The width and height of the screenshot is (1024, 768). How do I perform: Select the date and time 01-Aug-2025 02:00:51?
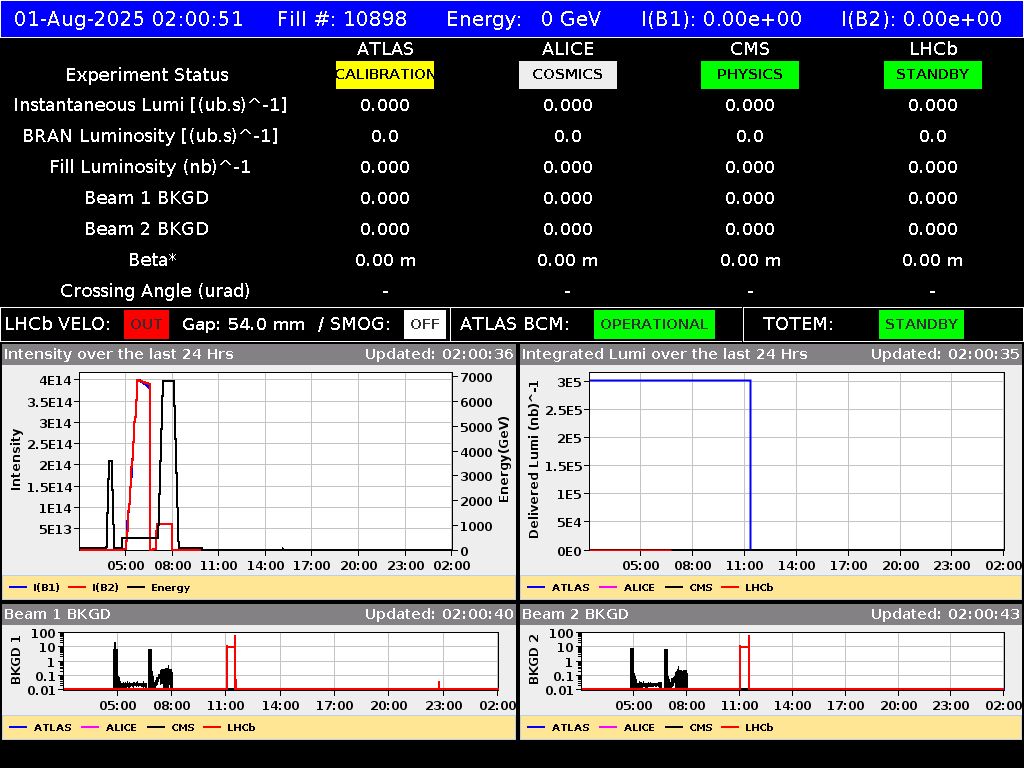pos(129,19)
